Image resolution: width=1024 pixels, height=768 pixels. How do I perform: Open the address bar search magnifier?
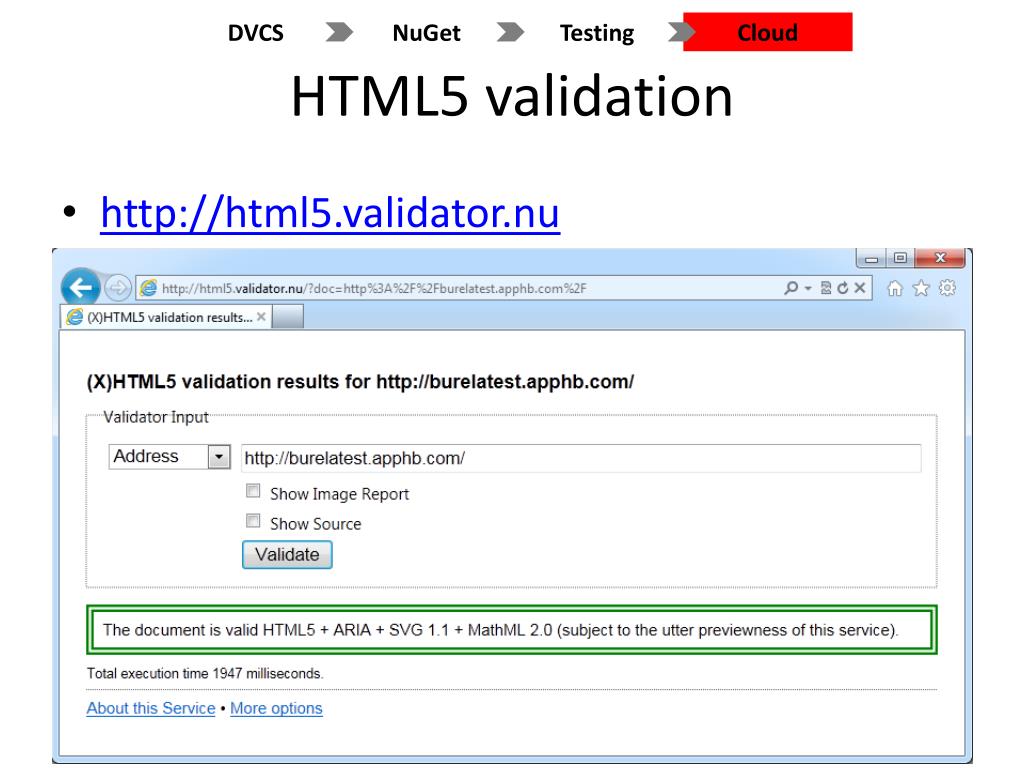(791, 288)
